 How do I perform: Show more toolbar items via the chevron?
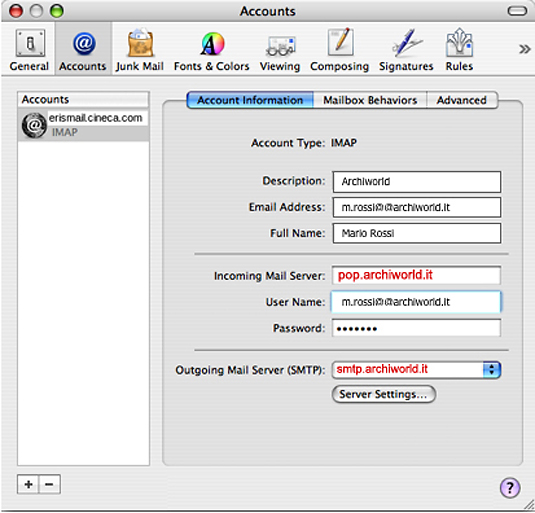[524, 49]
